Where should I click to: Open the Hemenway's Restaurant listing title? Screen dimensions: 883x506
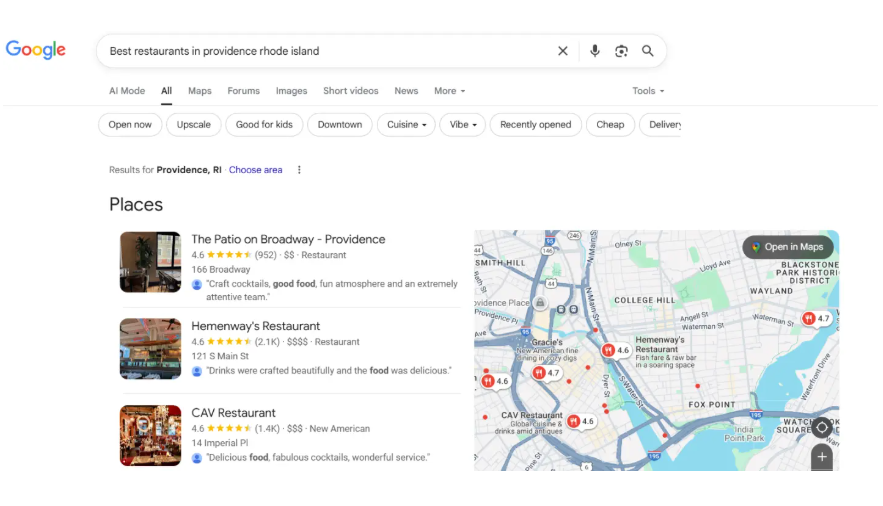coord(255,326)
